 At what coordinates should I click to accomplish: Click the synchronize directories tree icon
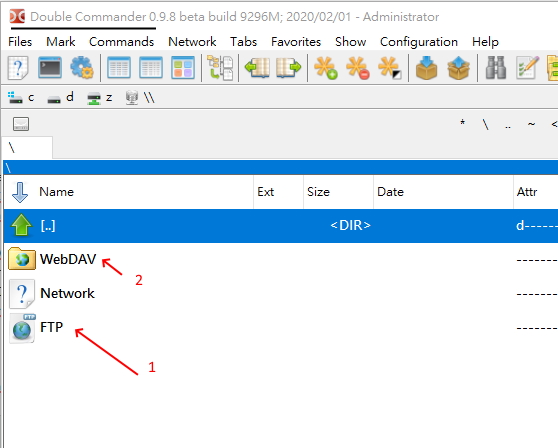(220, 68)
